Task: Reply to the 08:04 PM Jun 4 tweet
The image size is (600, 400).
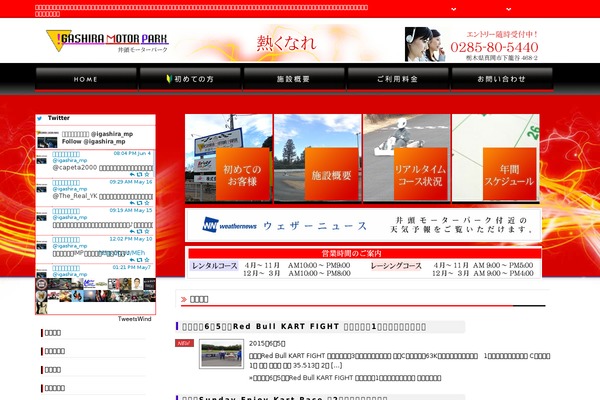Action: click(132, 175)
